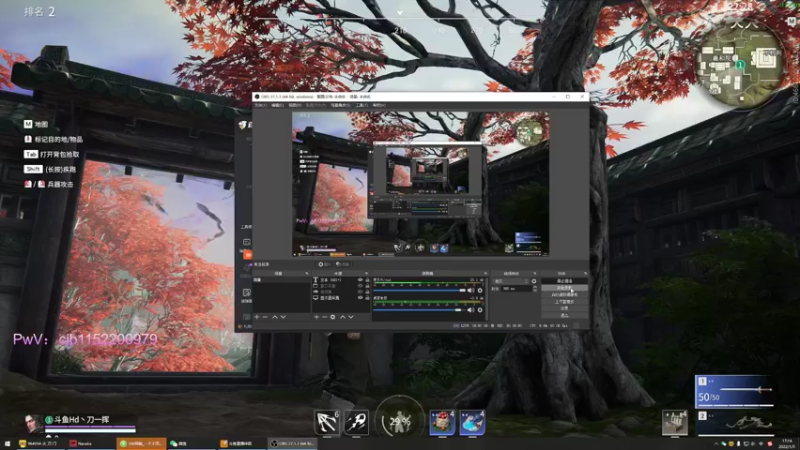Screen dimensions: 800x450
Task: Open Settings button in OBS Controls panel
Action: [x=564, y=308]
